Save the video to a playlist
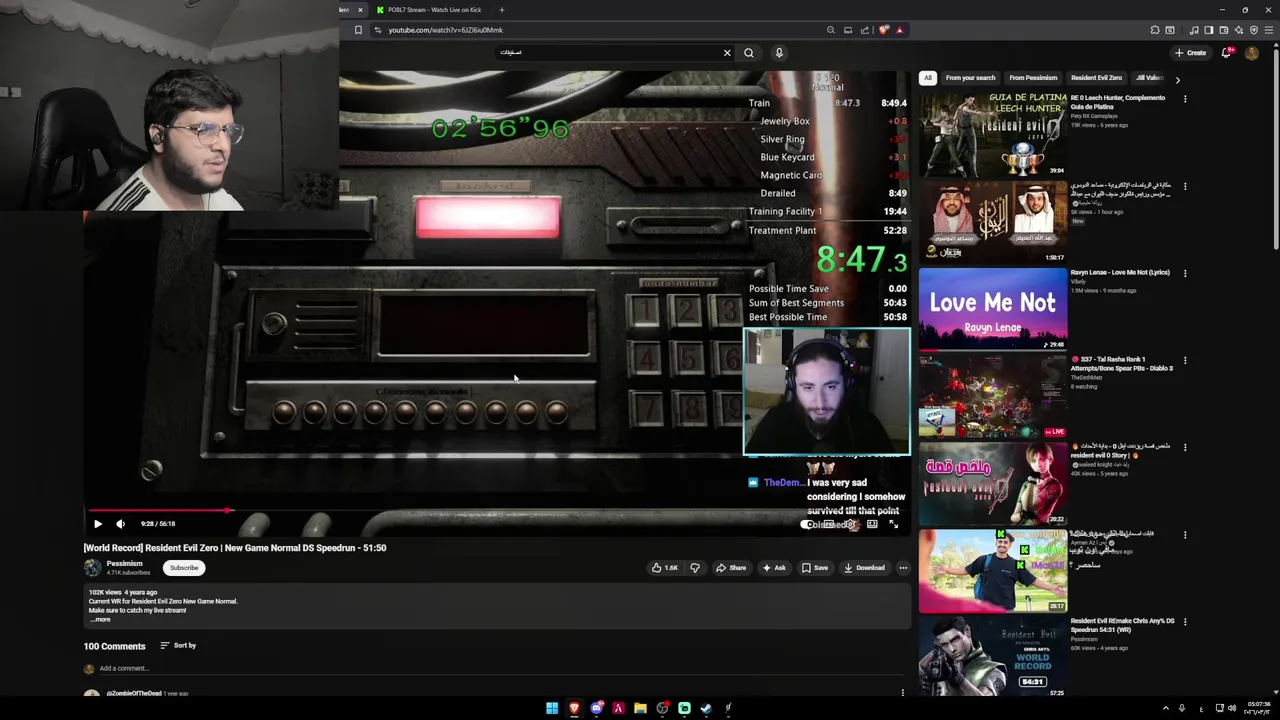 coord(814,568)
